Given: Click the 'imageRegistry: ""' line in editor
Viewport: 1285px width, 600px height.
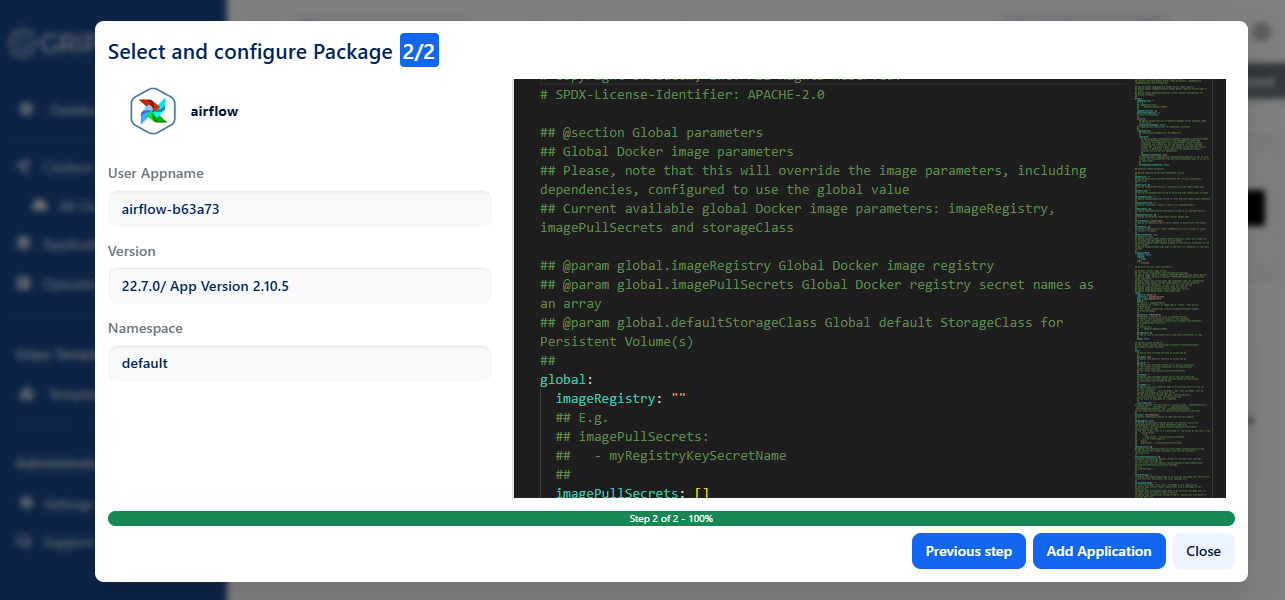Looking at the screenshot, I should (x=620, y=399).
